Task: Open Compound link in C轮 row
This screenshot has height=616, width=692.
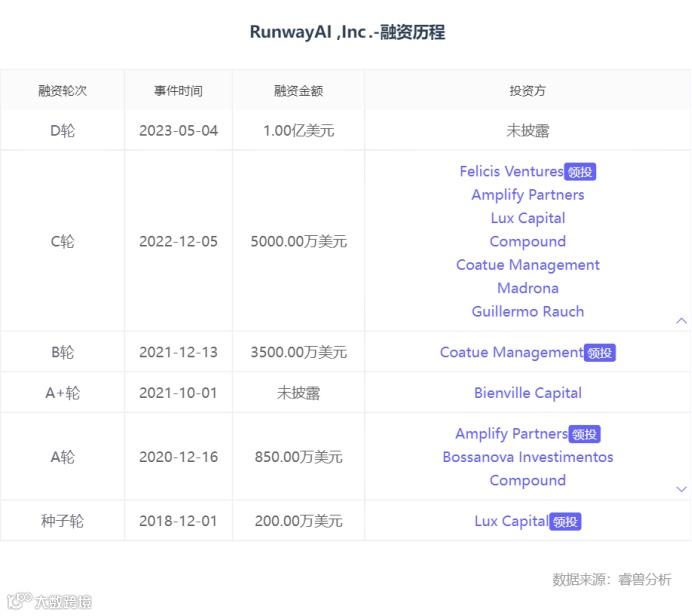Action: point(527,241)
